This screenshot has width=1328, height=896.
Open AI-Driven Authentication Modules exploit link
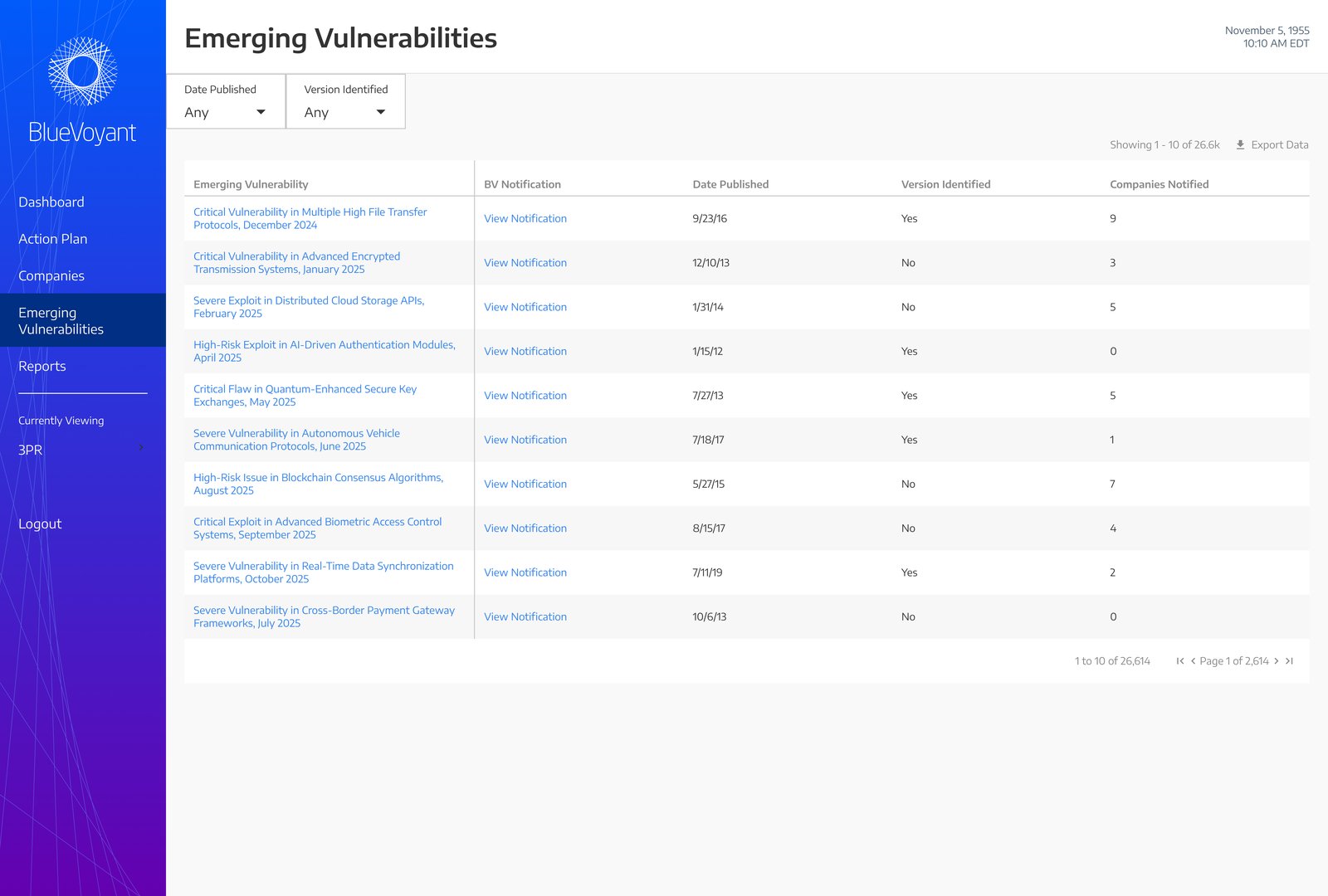click(x=325, y=351)
